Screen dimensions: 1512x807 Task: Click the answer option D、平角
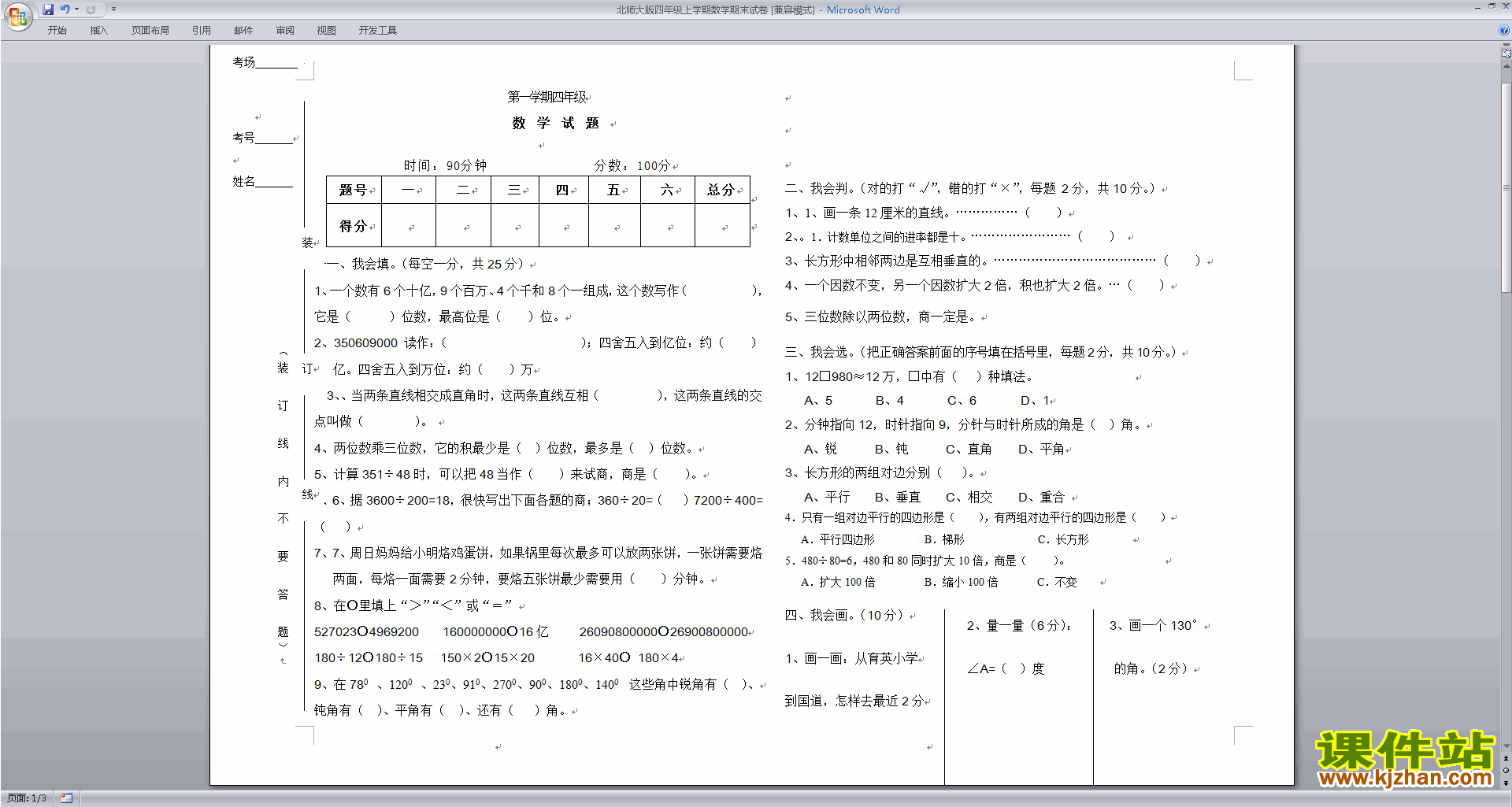tap(1041, 449)
